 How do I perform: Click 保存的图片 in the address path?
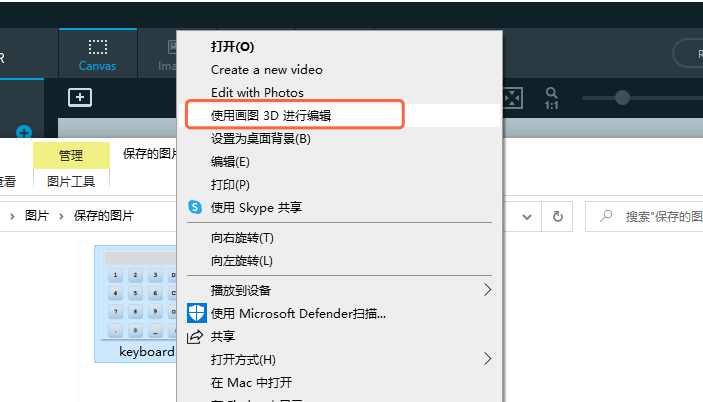pyautogui.click(x=104, y=216)
